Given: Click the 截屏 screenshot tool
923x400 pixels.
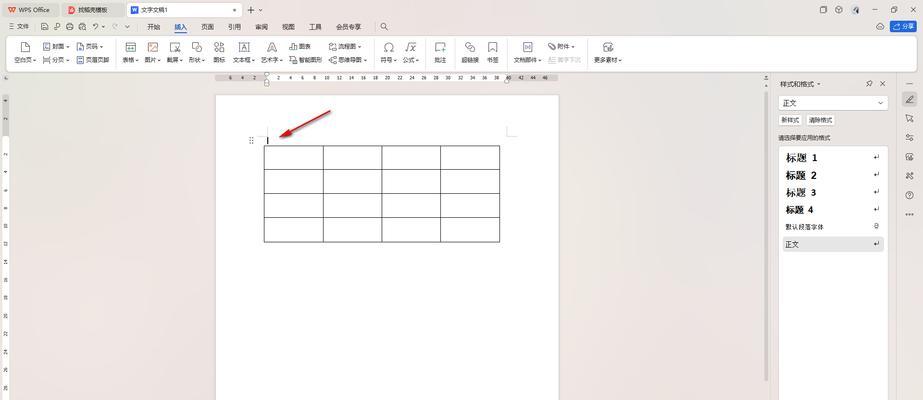Looking at the screenshot, I should pyautogui.click(x=175, y=53).
